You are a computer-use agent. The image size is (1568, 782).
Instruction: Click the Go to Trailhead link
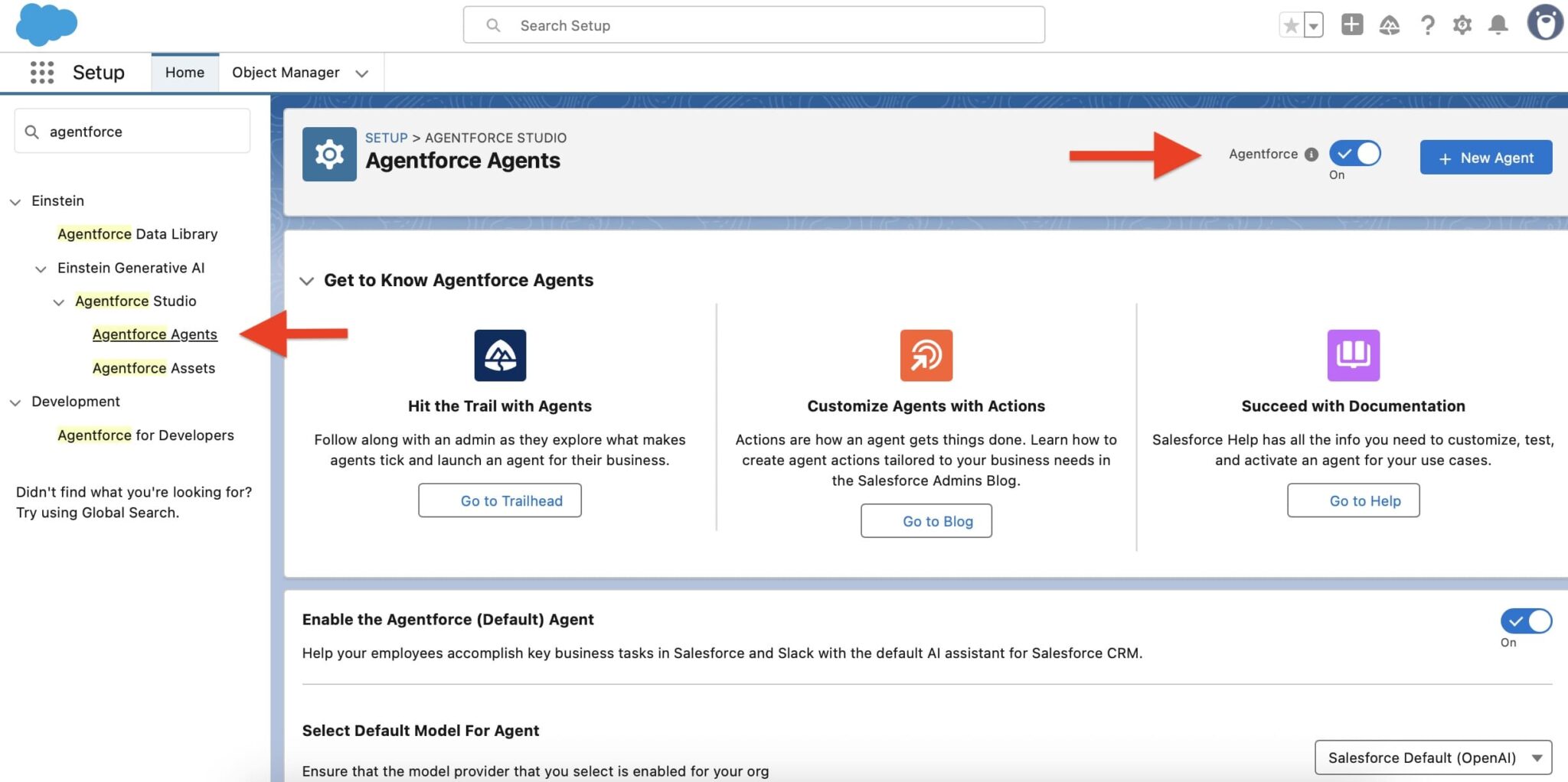tap(500, 500)
